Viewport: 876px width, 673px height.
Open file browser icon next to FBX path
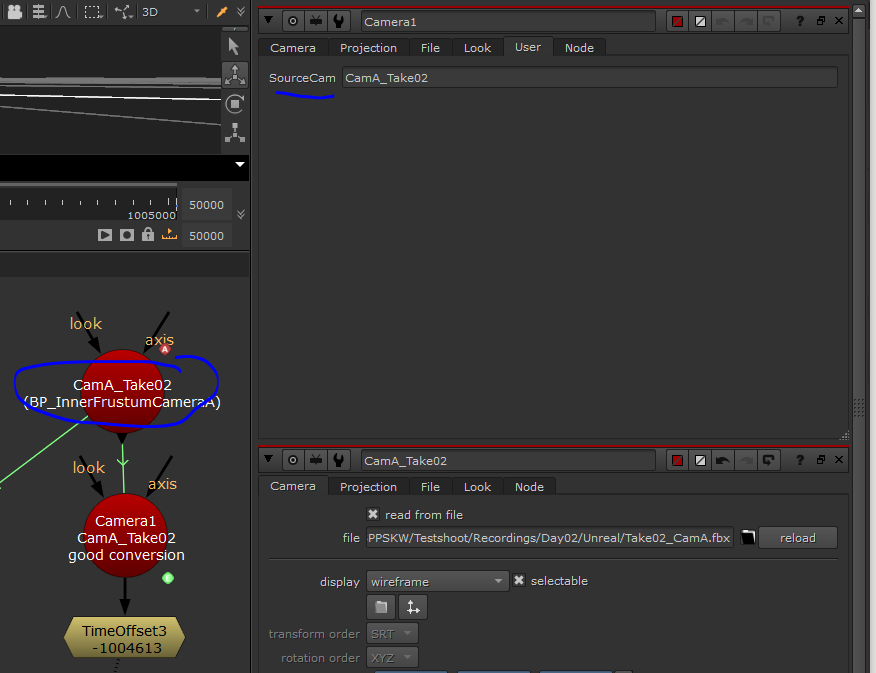(x=747, y=538)
